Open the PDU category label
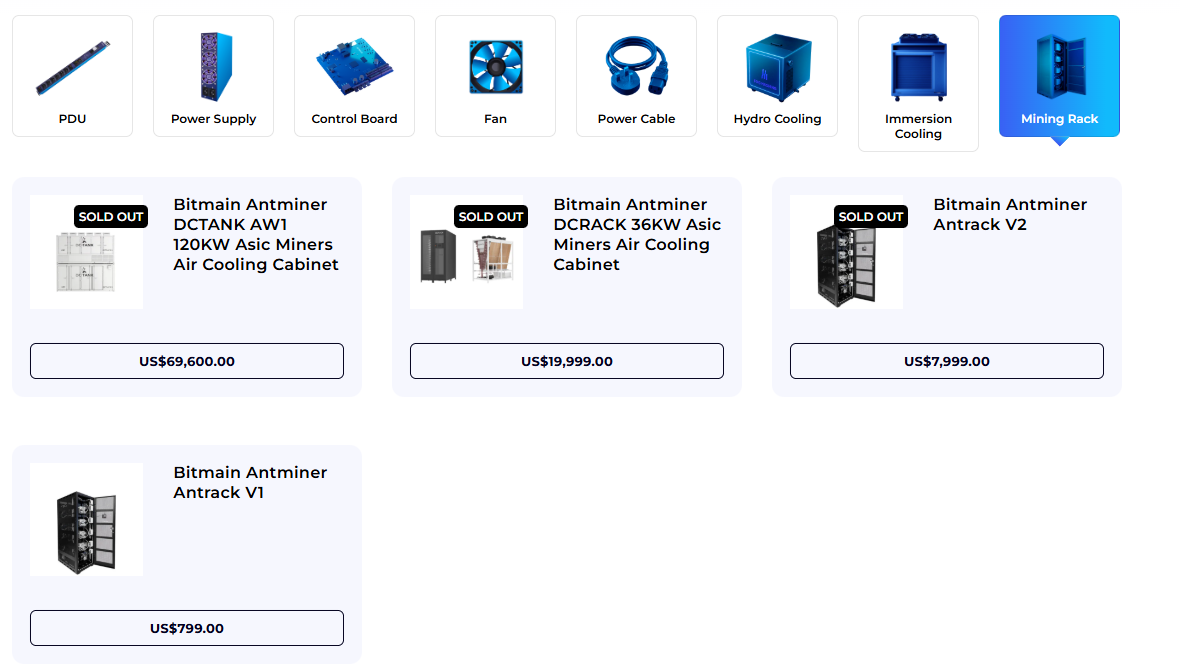The image size is (1180, 669). (x=72, y=119)
